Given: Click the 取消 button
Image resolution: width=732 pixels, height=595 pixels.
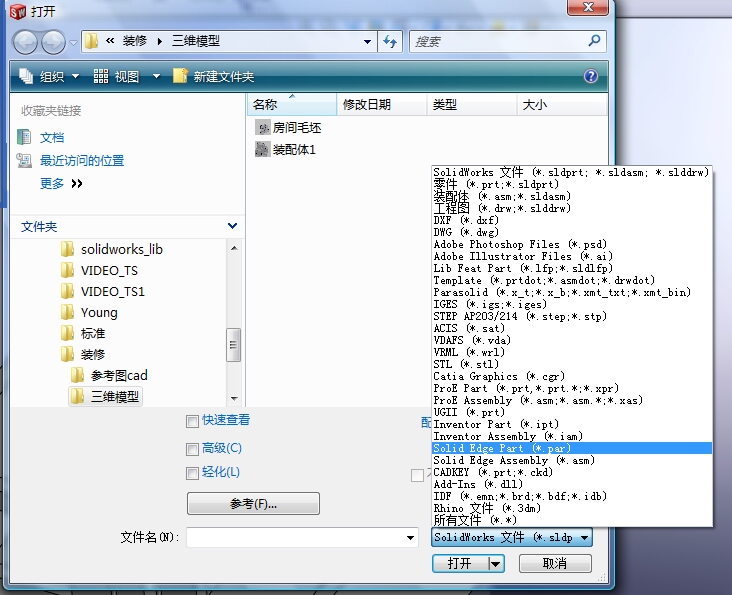Looking at the screenshot, I should [x=555, y=564].
